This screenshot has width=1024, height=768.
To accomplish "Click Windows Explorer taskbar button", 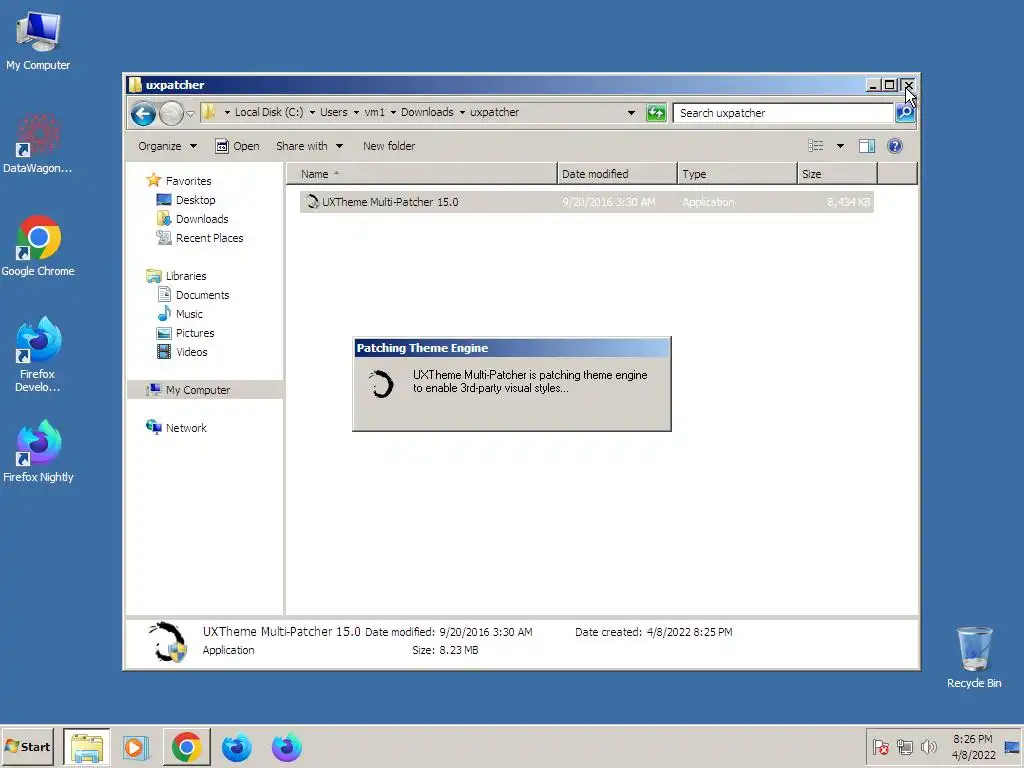I will 87,747.
